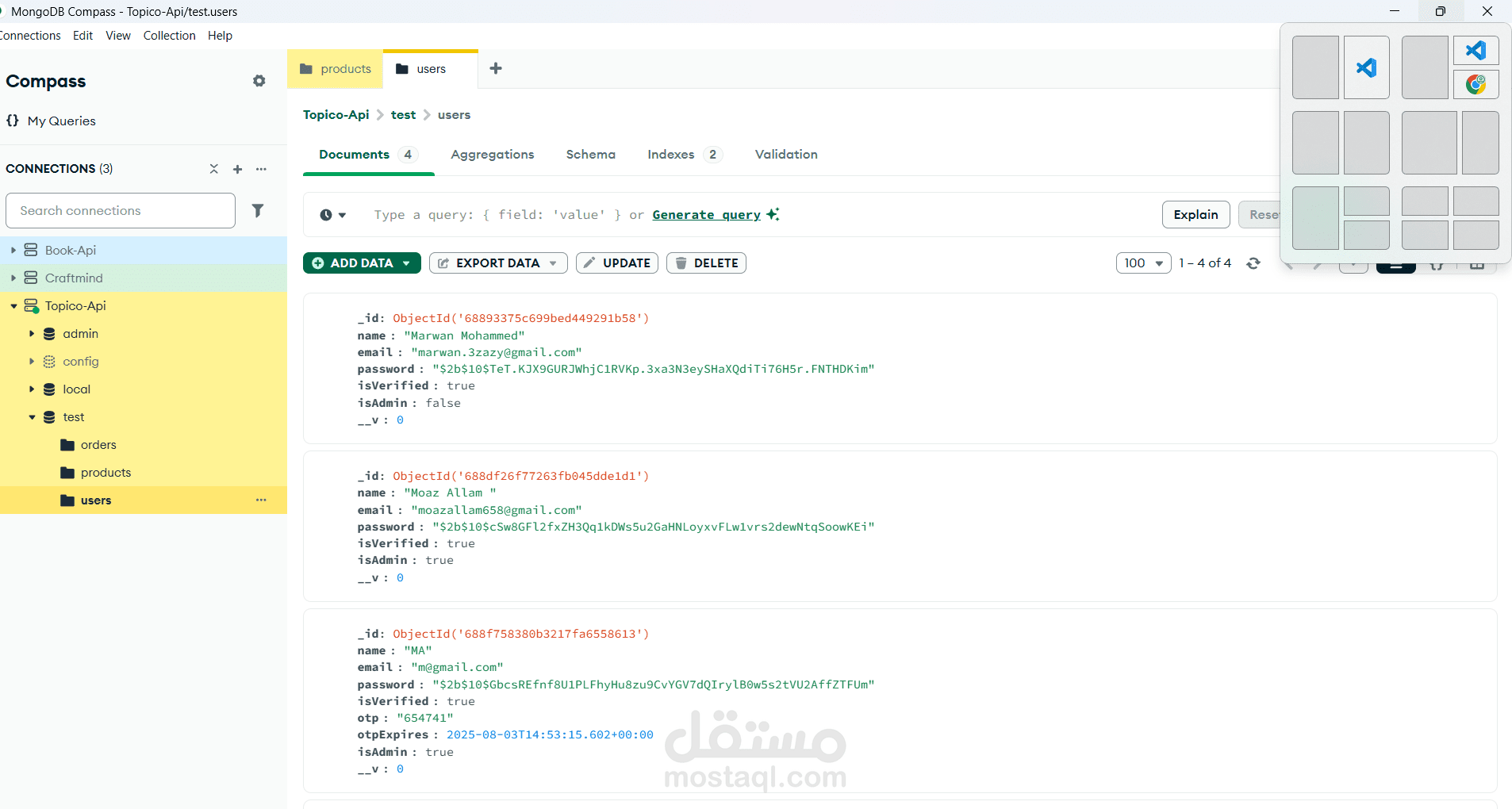
Task: Collapse all connections icon
Action: click(x=213, y=169)
